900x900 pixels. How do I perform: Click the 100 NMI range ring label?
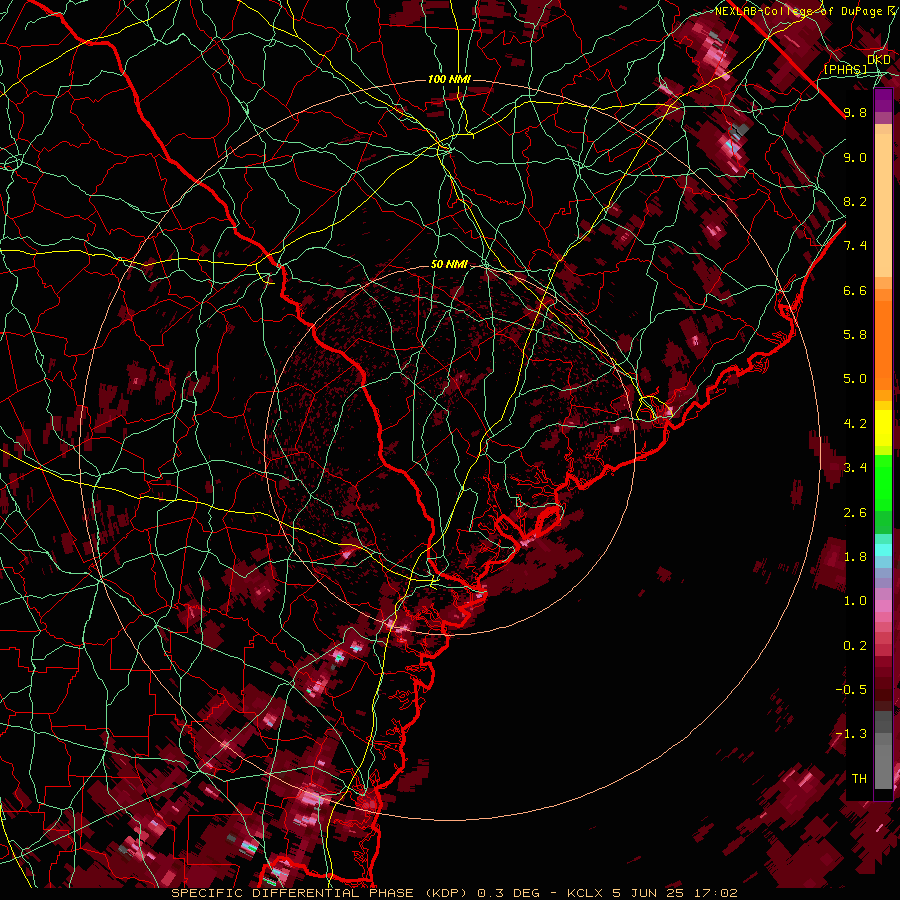tap(449, 79)
